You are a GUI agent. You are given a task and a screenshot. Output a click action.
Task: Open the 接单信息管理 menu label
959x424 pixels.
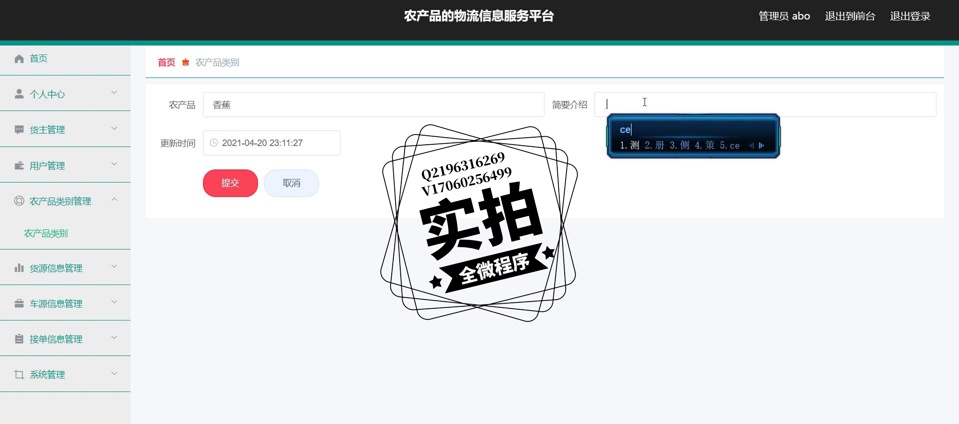coord(56,339)
